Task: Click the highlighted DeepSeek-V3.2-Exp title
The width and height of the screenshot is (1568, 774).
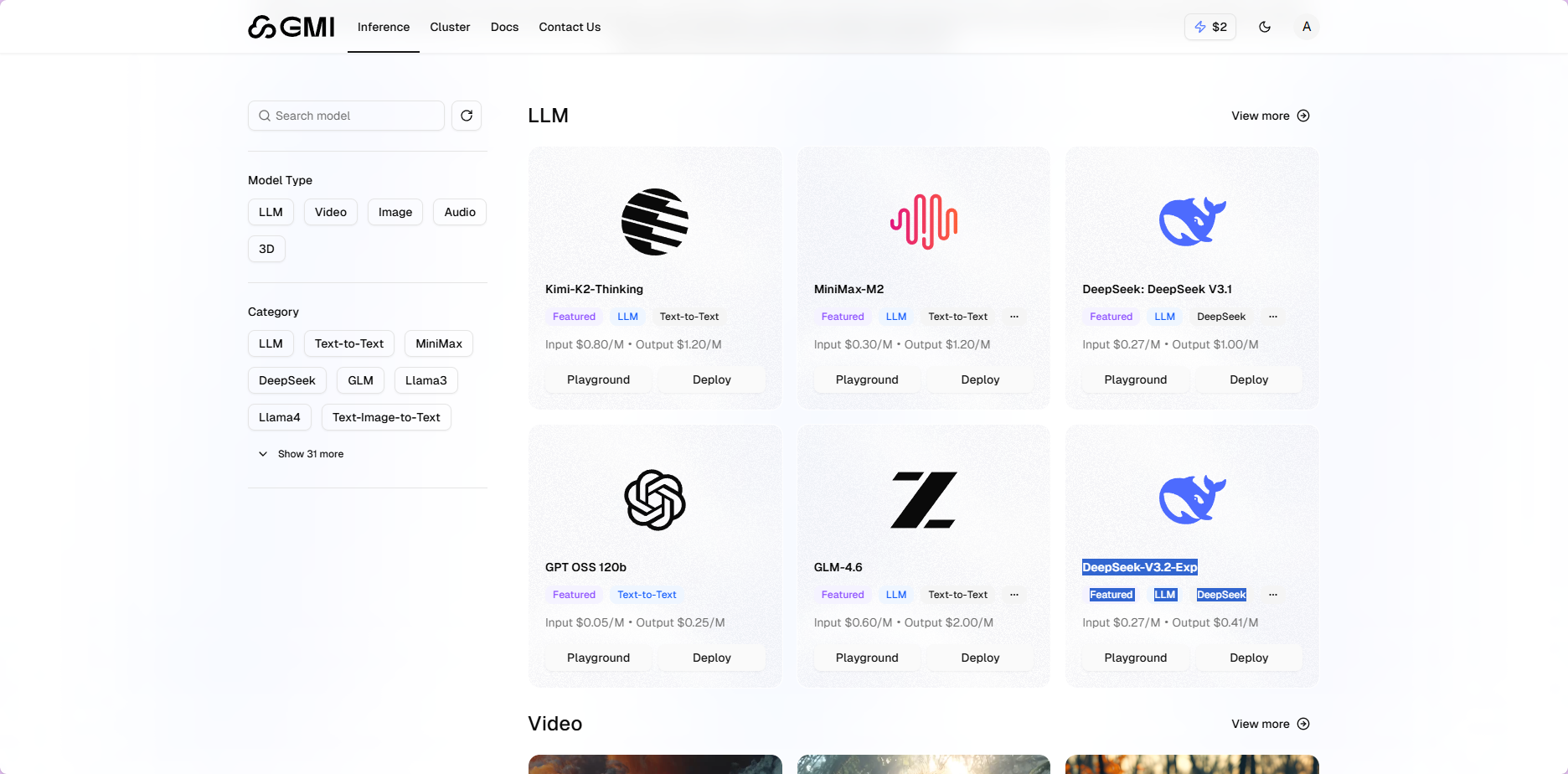Action: pos(1140,567)
